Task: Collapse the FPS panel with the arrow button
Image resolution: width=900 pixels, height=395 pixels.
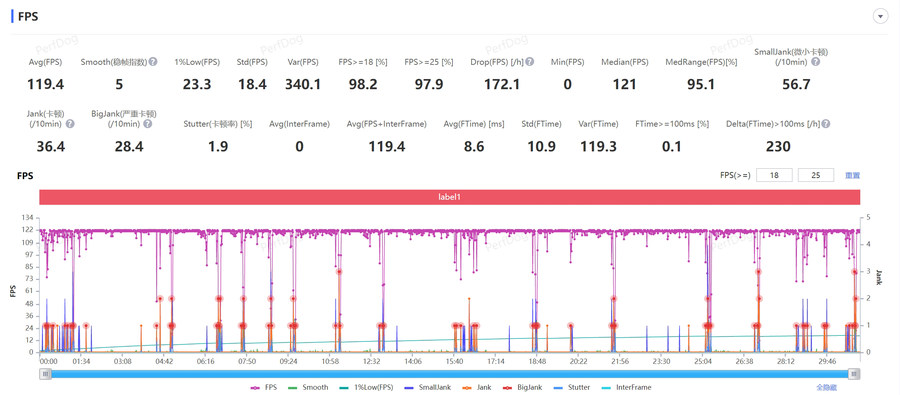Action: (880, 17)
